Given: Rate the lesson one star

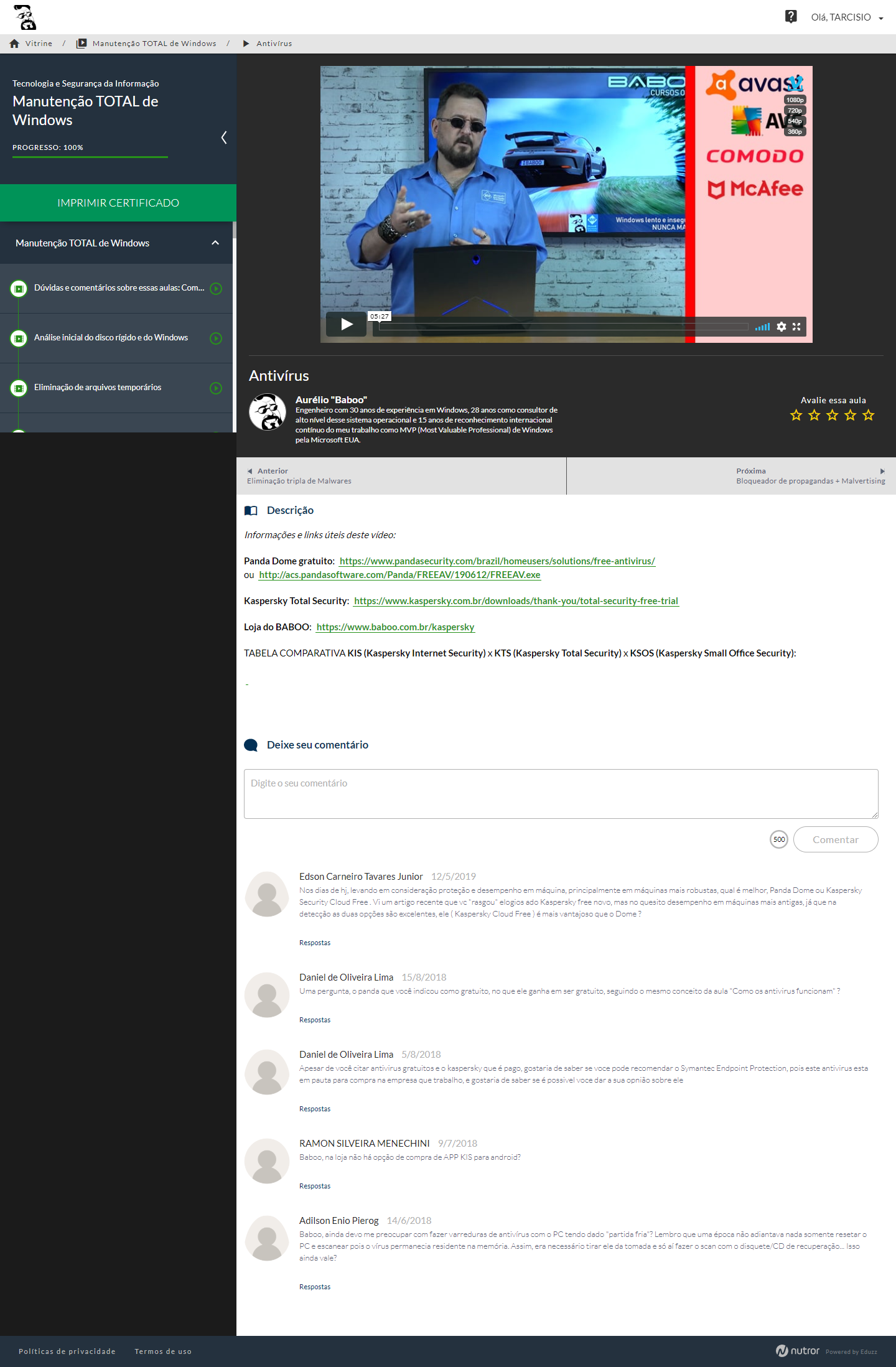Looking at the screenshot, I should click(x=796, y=415).
